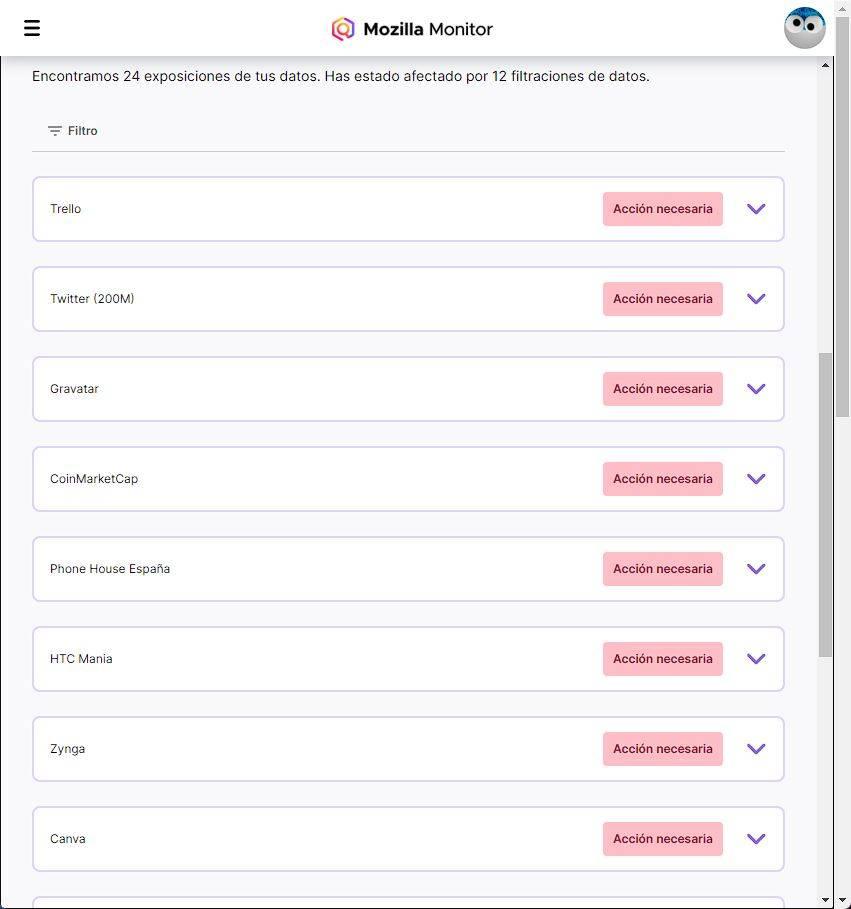Click the chevron icon on the Gravatar card
Screen dimensions: 851x909
click(x=756, y=389)
